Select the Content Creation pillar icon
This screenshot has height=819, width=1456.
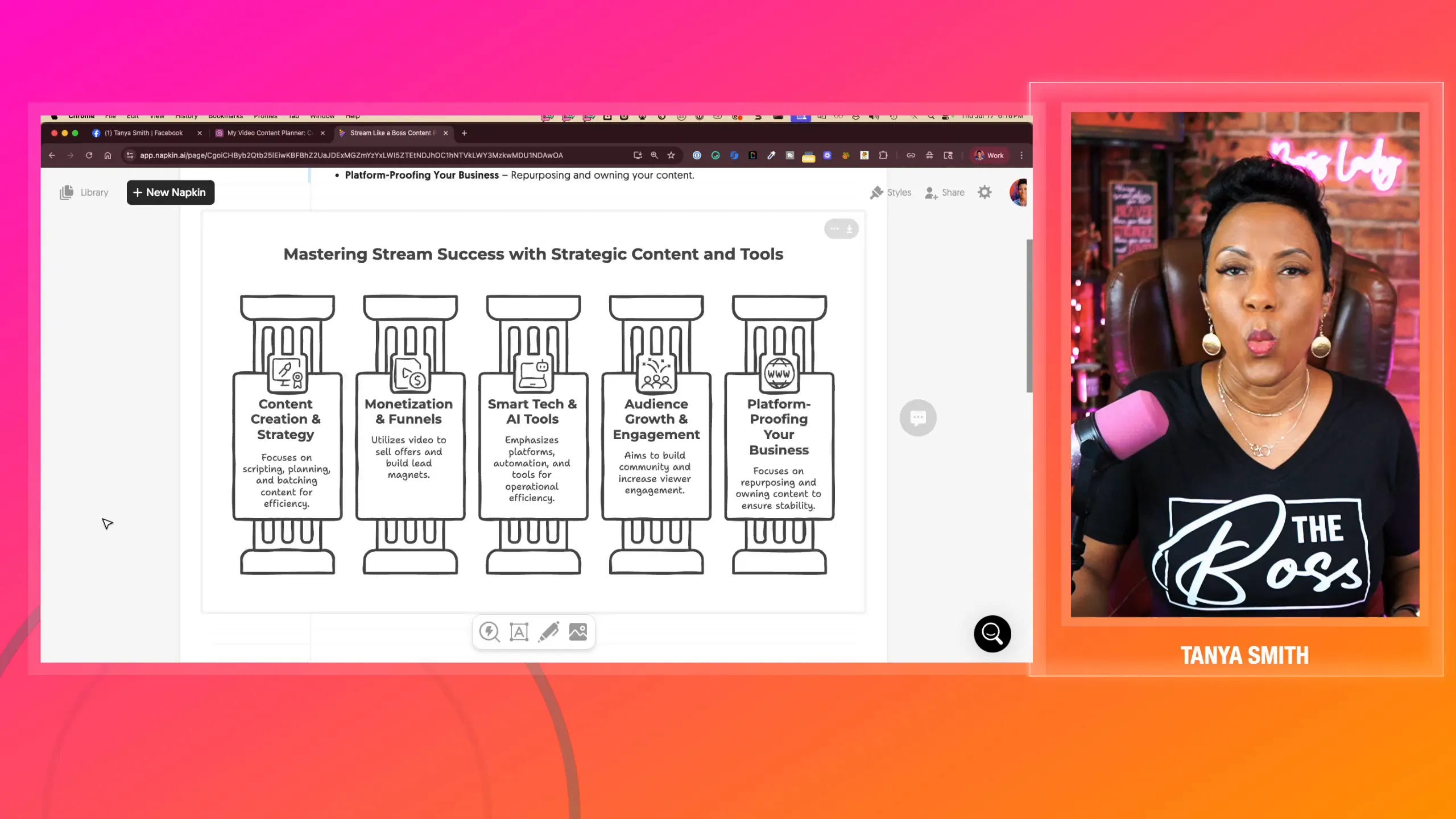[x=287, y=374]
